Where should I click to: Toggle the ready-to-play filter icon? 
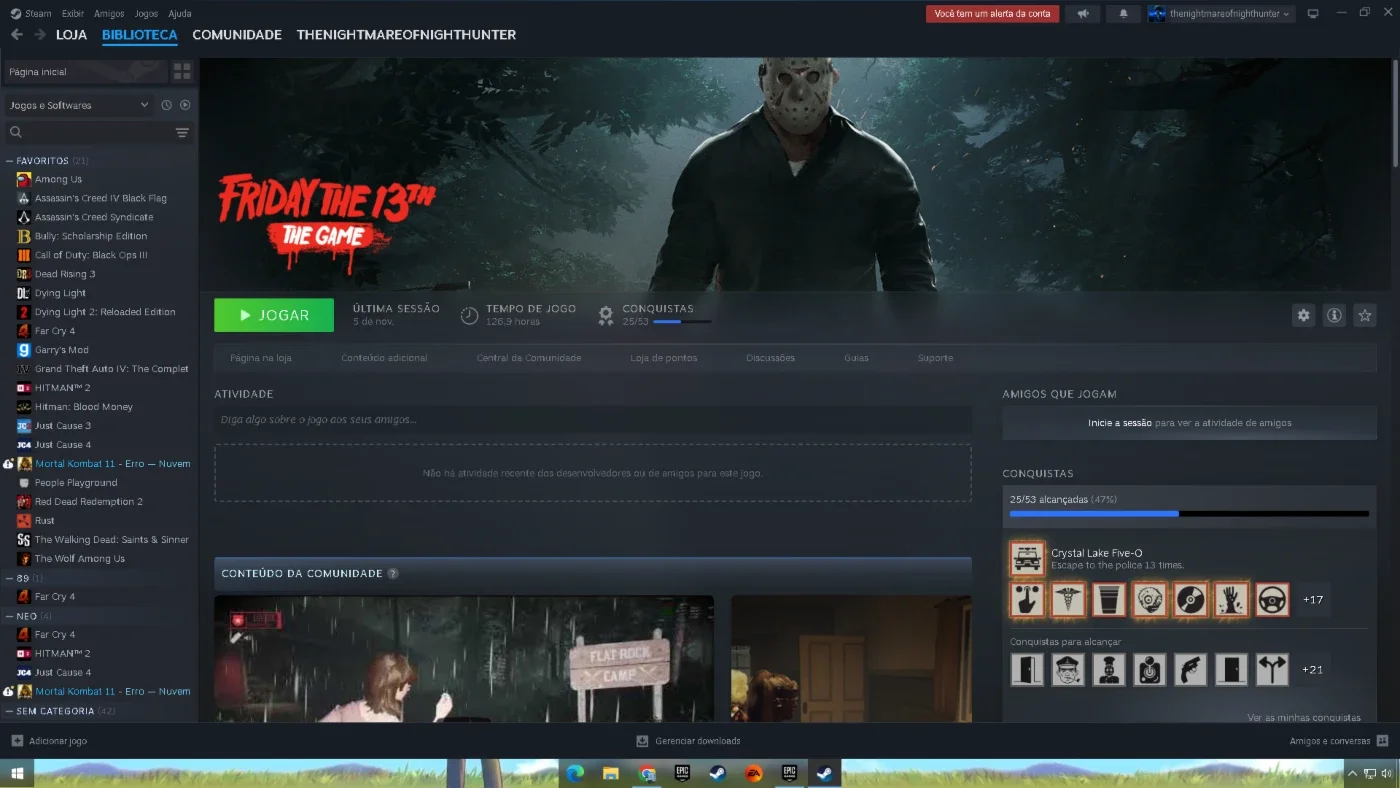(x=185, y=105)
